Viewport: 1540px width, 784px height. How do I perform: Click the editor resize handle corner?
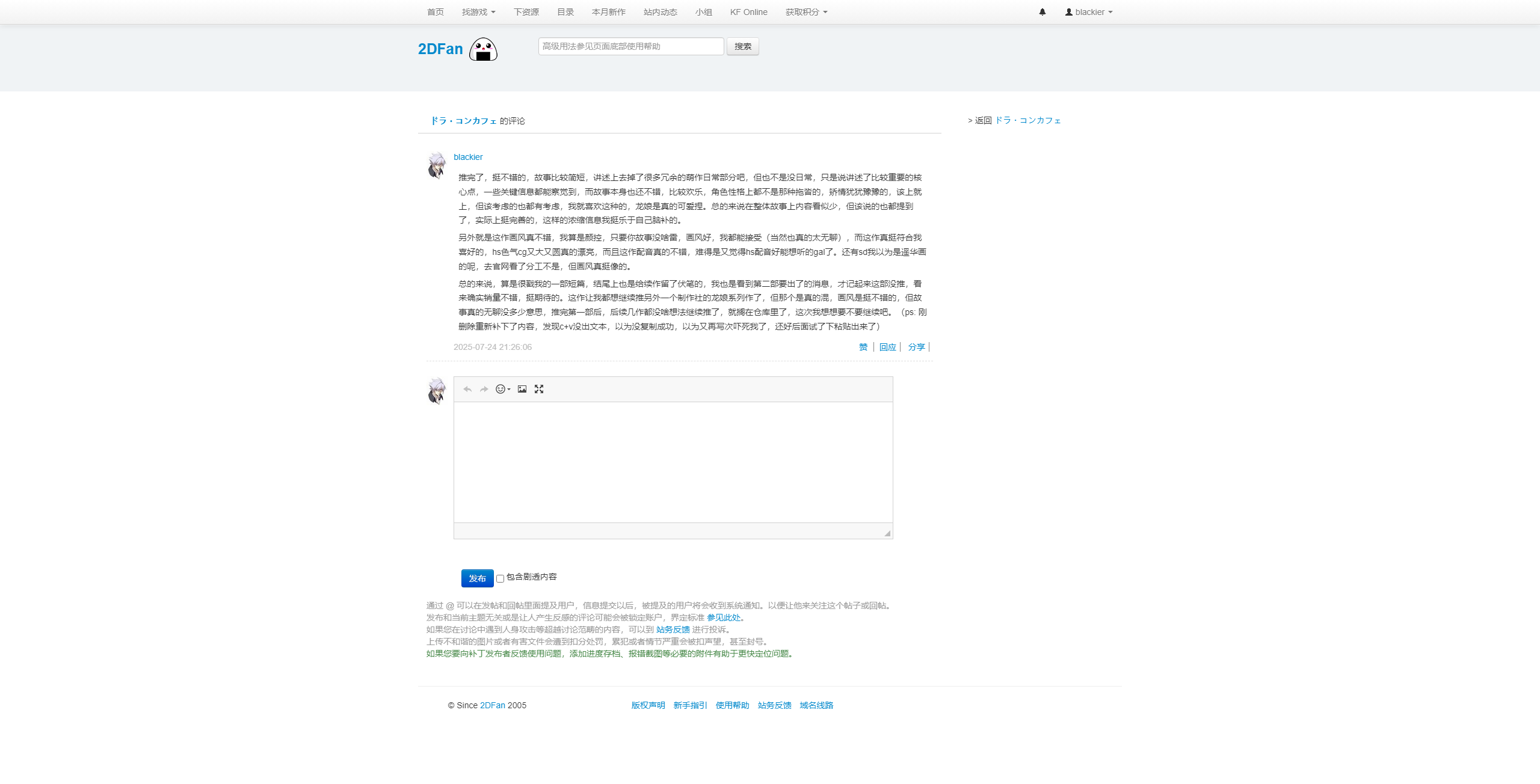(887, 533)
